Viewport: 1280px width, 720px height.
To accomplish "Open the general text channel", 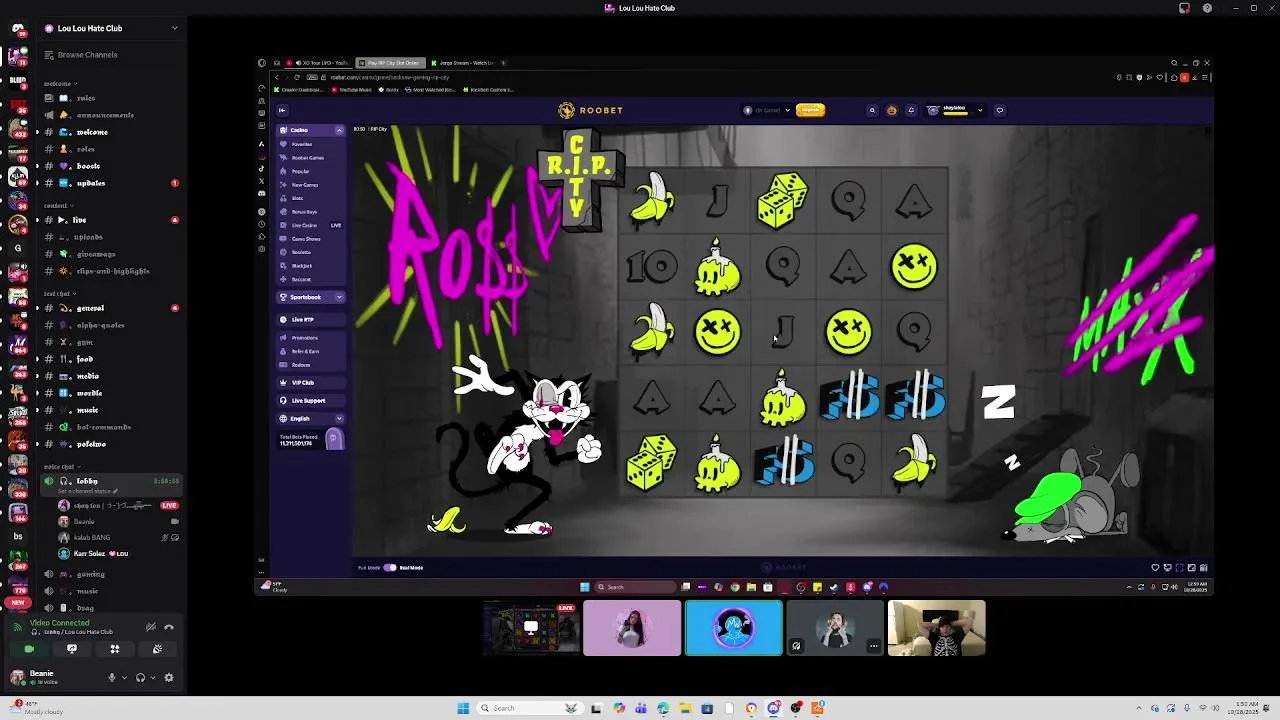I will [x=110, y=308].
